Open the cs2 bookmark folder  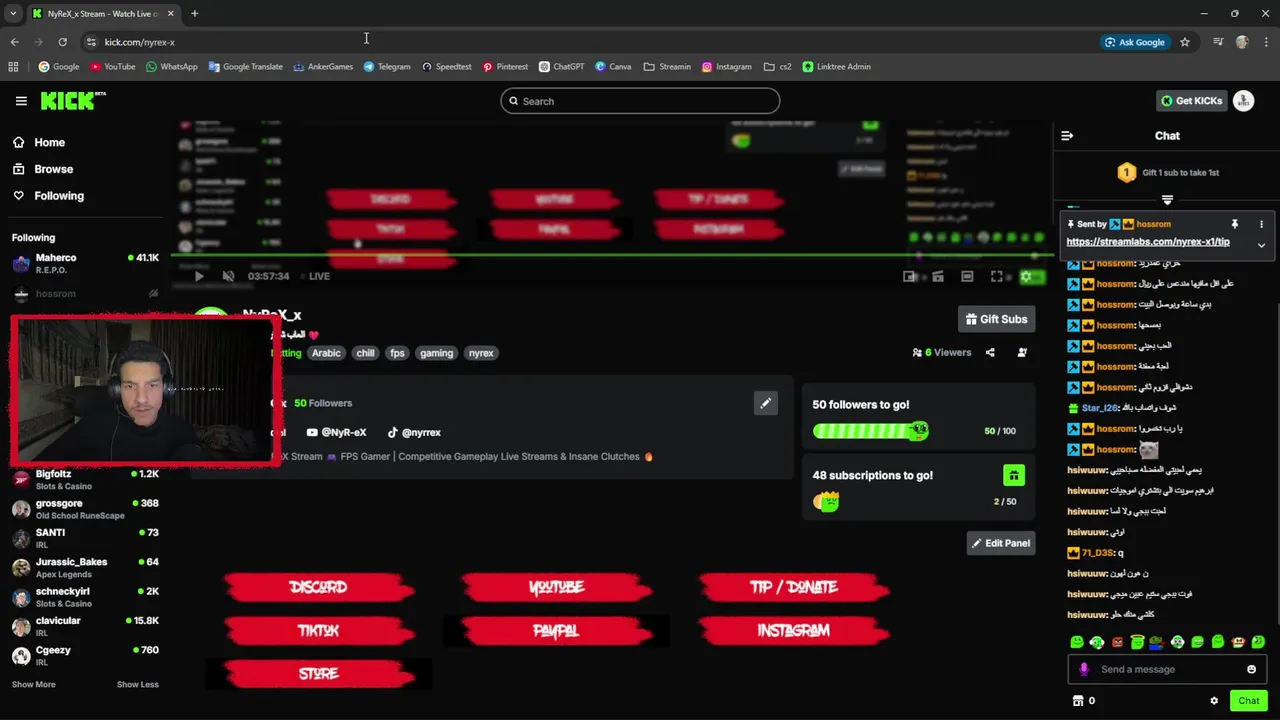coord(777,67)
